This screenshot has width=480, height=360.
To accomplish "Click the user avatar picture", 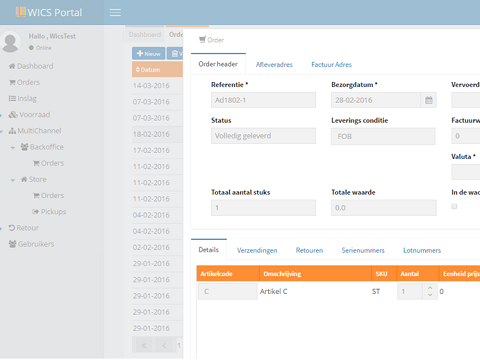I will [x=10, y=42].
